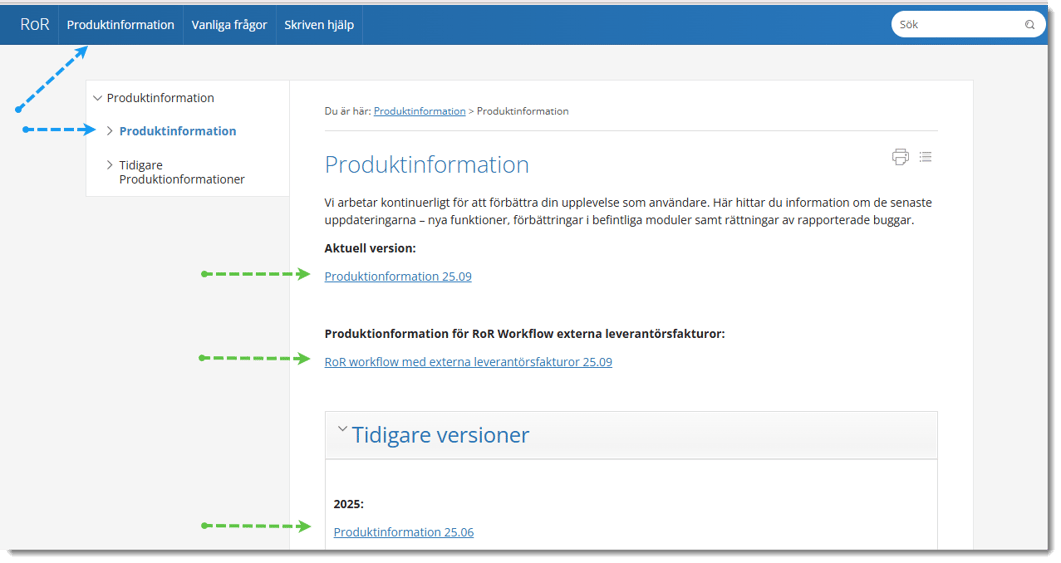Select top-level Produktinformation in sidebar tree

(x=160, y=98)
